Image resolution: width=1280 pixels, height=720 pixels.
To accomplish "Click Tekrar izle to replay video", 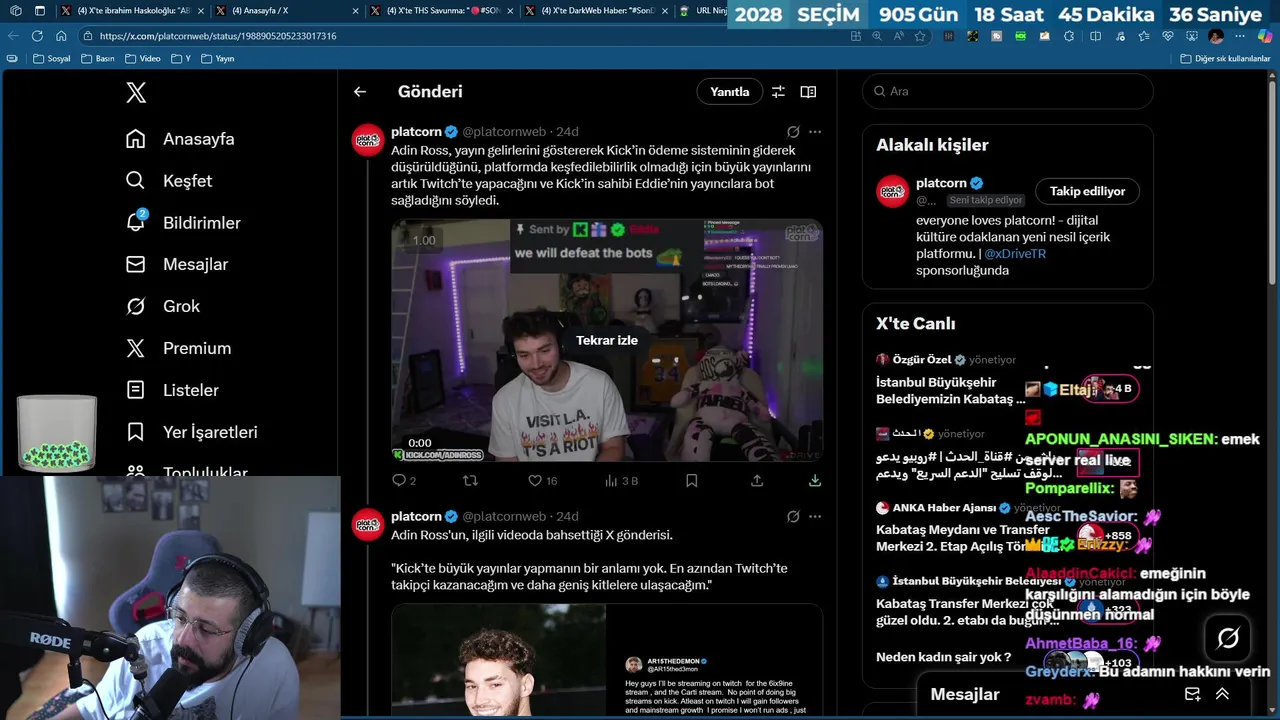I will [607, 341].
